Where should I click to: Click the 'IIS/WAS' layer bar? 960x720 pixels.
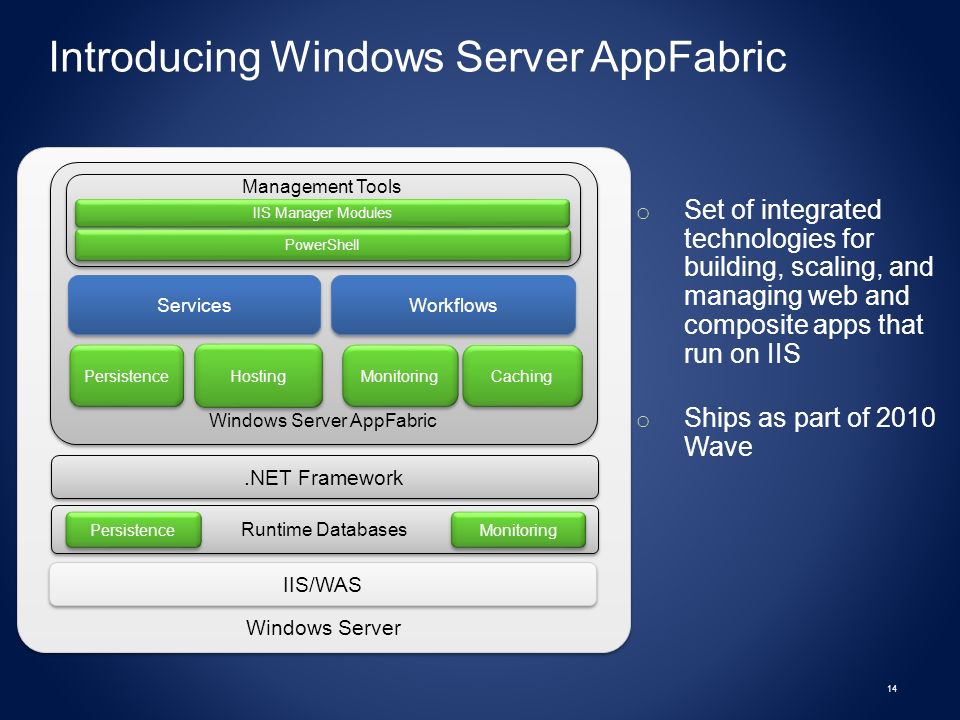323,585
